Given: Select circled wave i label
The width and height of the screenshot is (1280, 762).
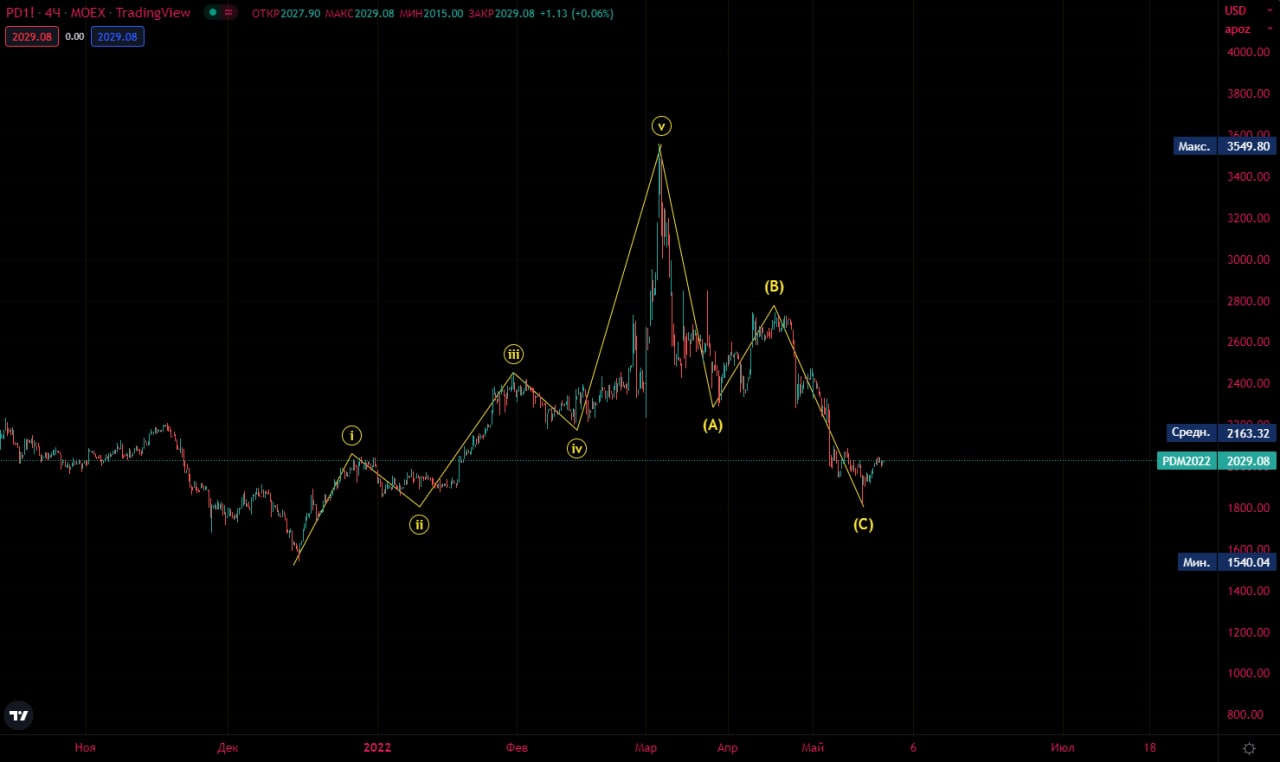Looking at the screenshot, I should coord(352,435).
